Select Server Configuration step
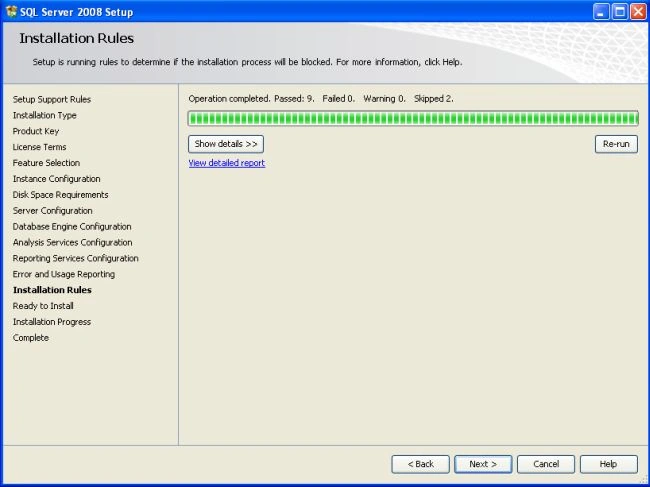 click(x=53, y=211)
